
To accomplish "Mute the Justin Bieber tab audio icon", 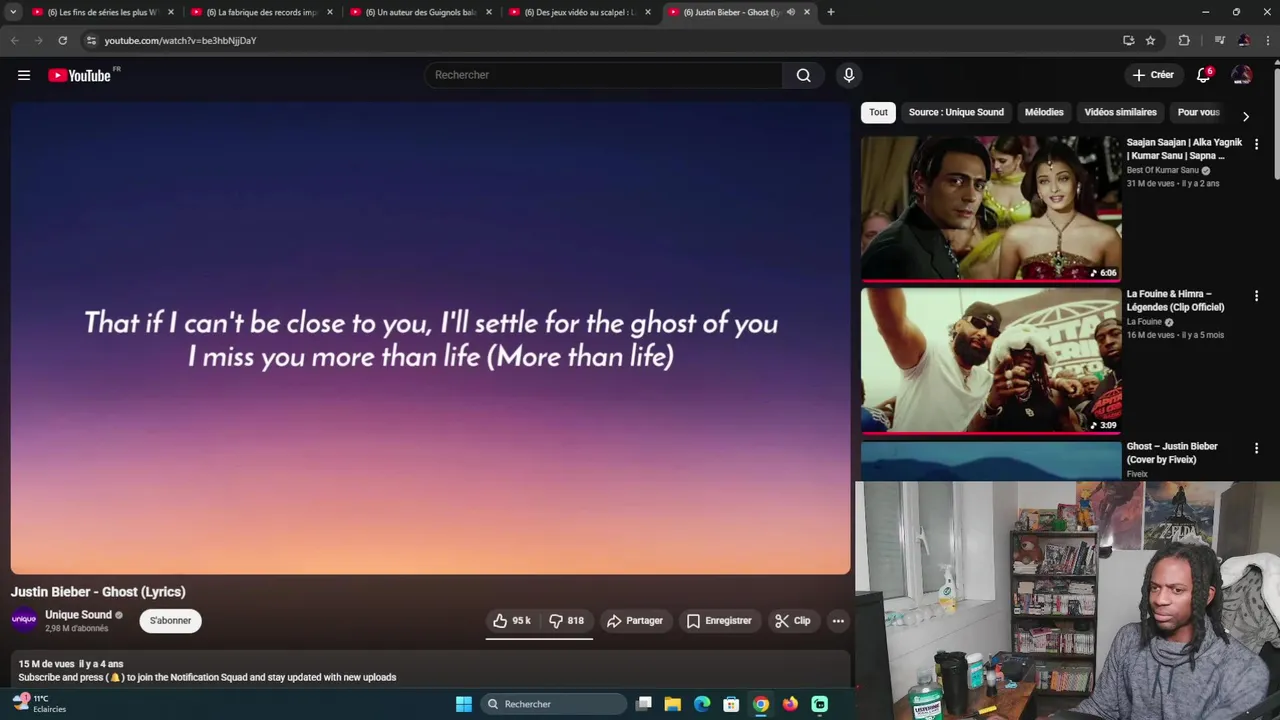I will point(790,12).
